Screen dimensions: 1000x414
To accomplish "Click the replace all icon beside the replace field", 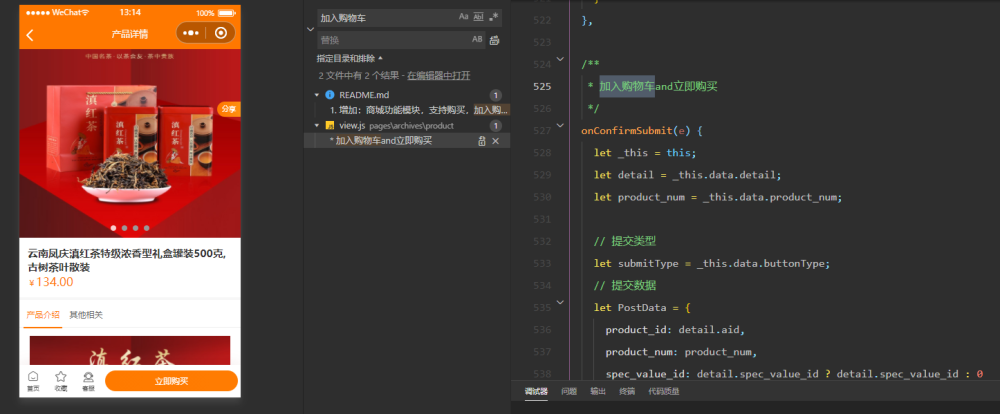I will (x=494, y=40).
